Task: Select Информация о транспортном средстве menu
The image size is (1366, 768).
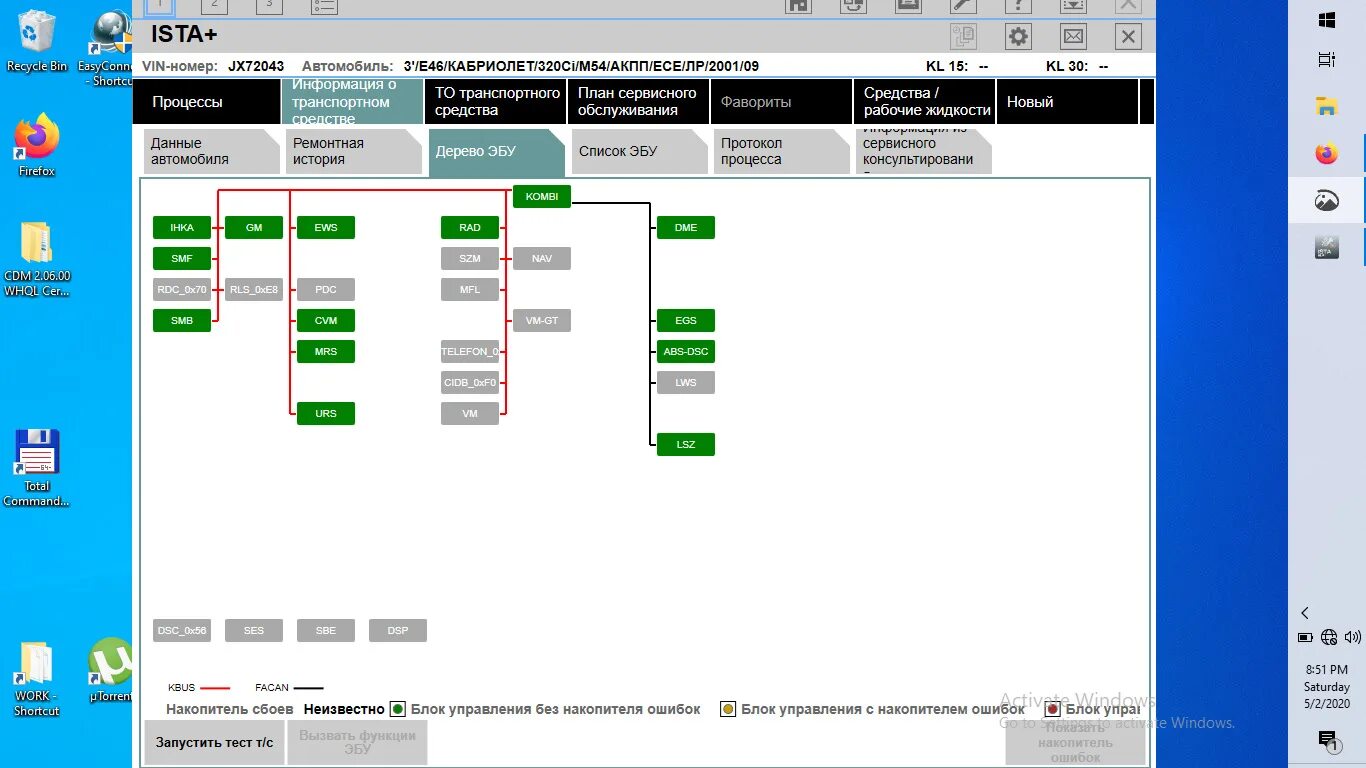Action: (353, 101)
